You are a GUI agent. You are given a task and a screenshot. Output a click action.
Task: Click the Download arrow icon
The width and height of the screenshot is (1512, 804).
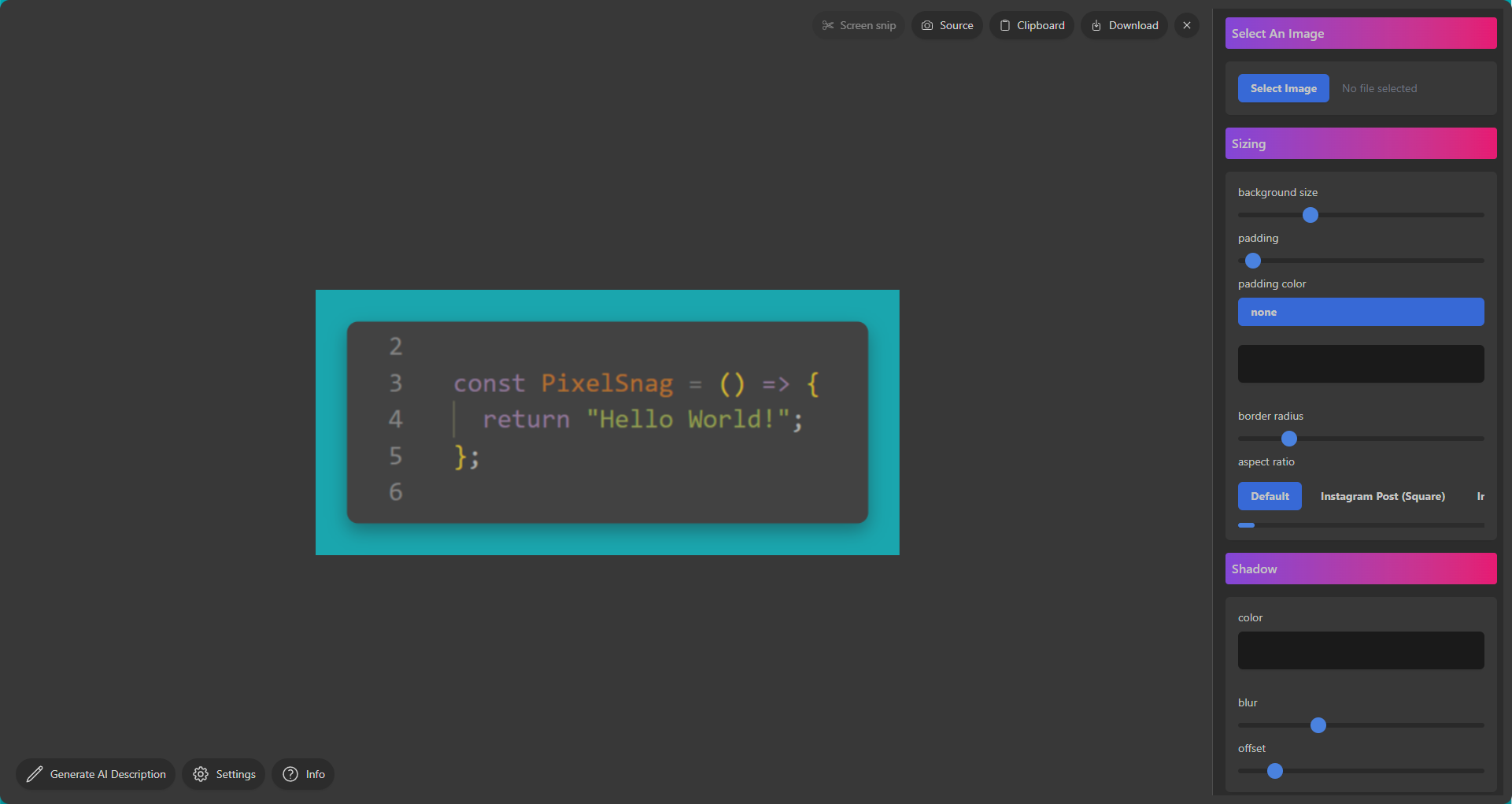click(1096, 25)
